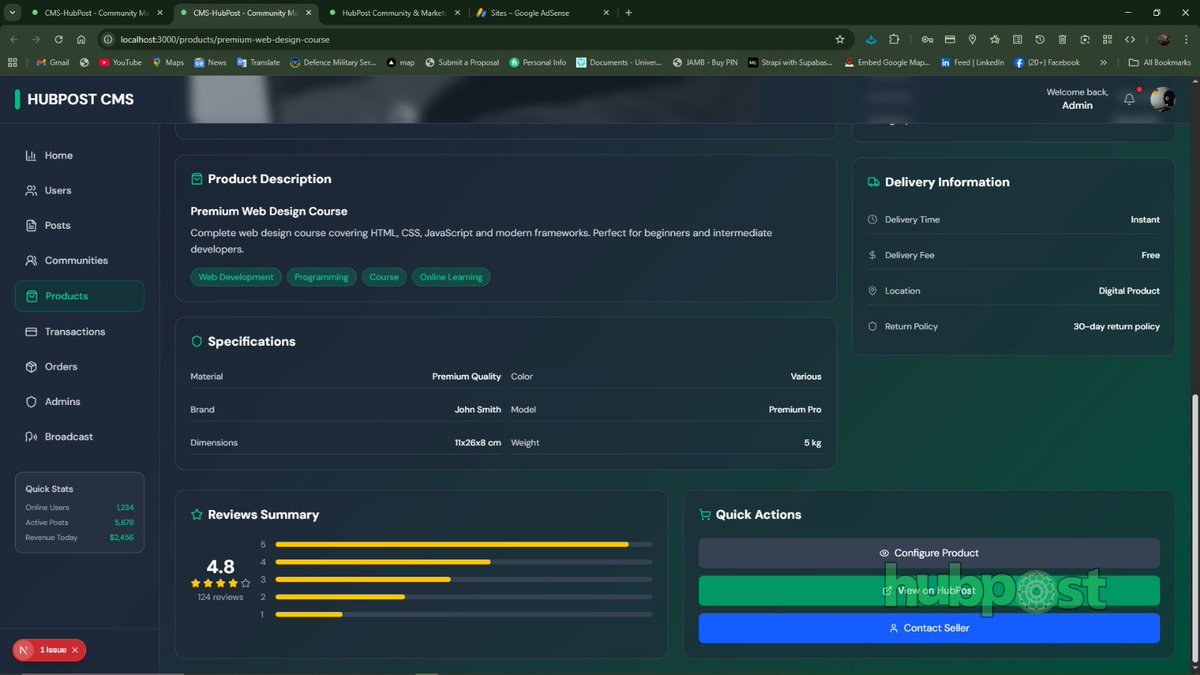Click the HUBPOST CMS logo title
The height and width of the screenshot is (675, 1200).
click(x=80, y=99)
